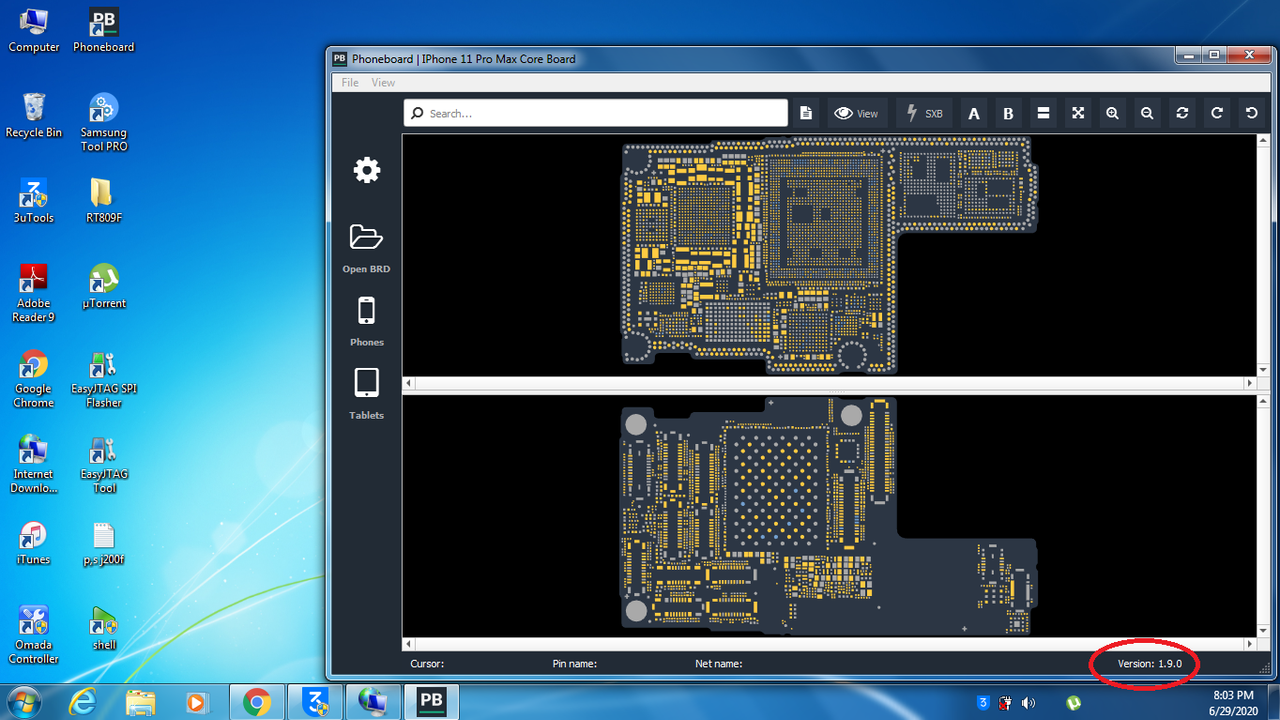
Task: Select the Recycle Bin desktop icon
Action: click(33, 115)
